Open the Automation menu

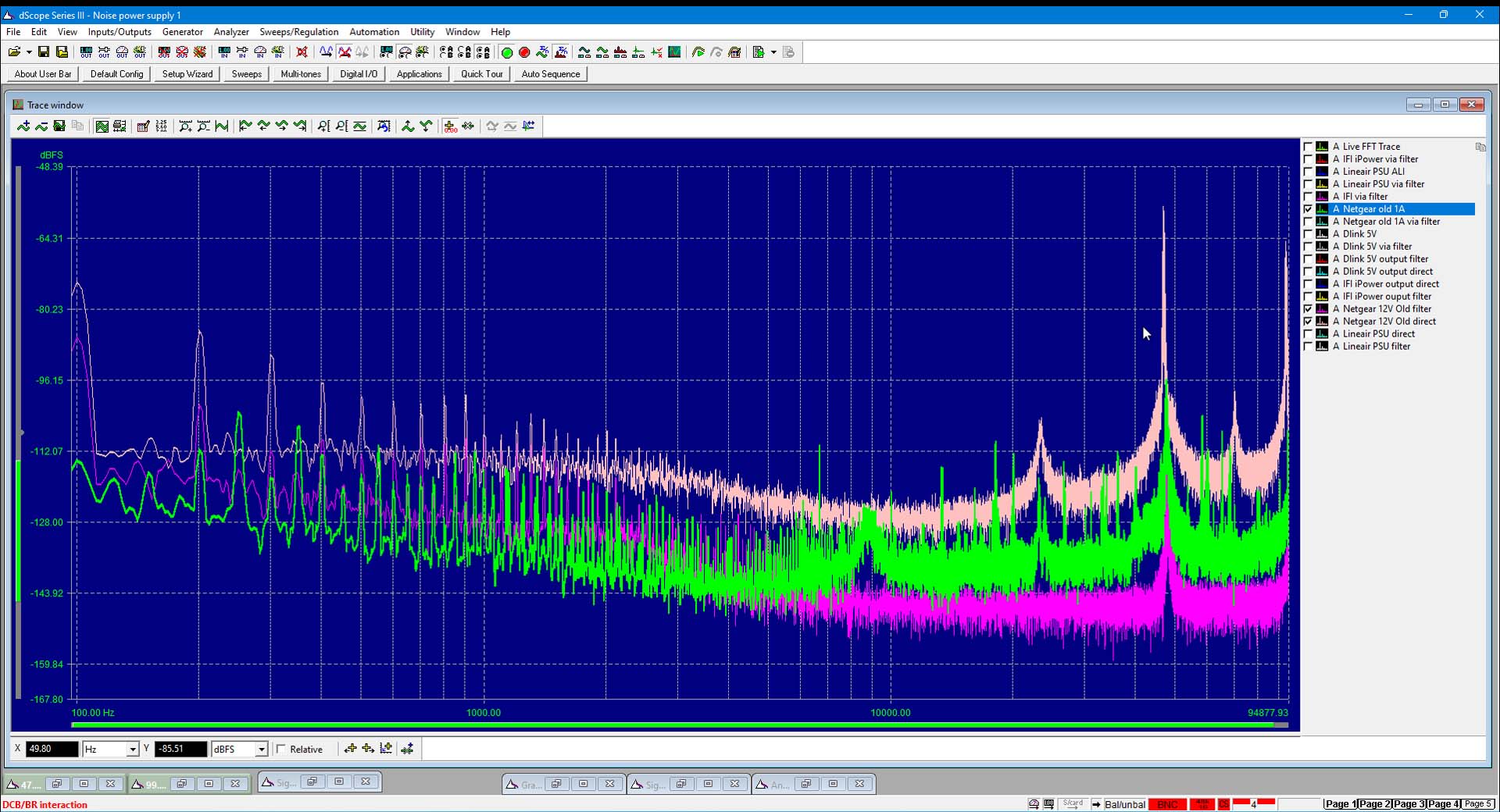374,32
